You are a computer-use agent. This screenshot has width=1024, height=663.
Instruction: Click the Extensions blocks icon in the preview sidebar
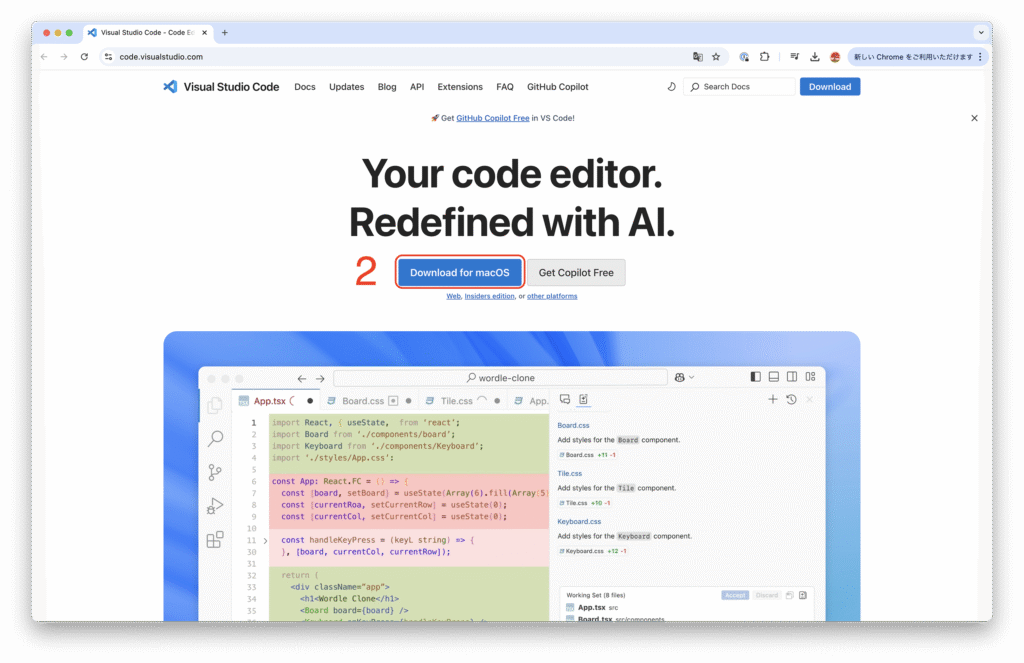click(x=215, y=539)
